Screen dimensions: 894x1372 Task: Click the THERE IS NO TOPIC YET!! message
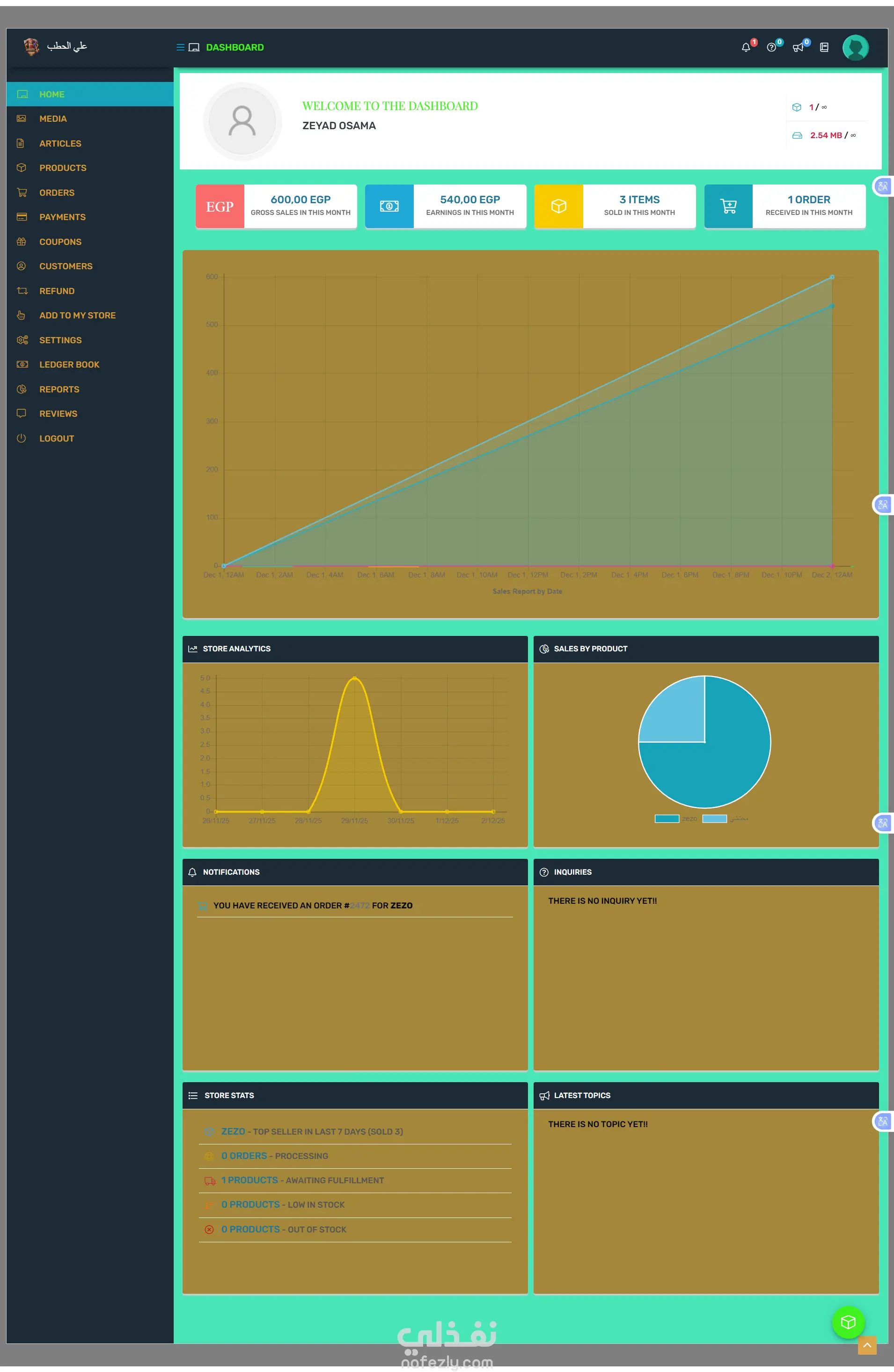coord(598,1124)
